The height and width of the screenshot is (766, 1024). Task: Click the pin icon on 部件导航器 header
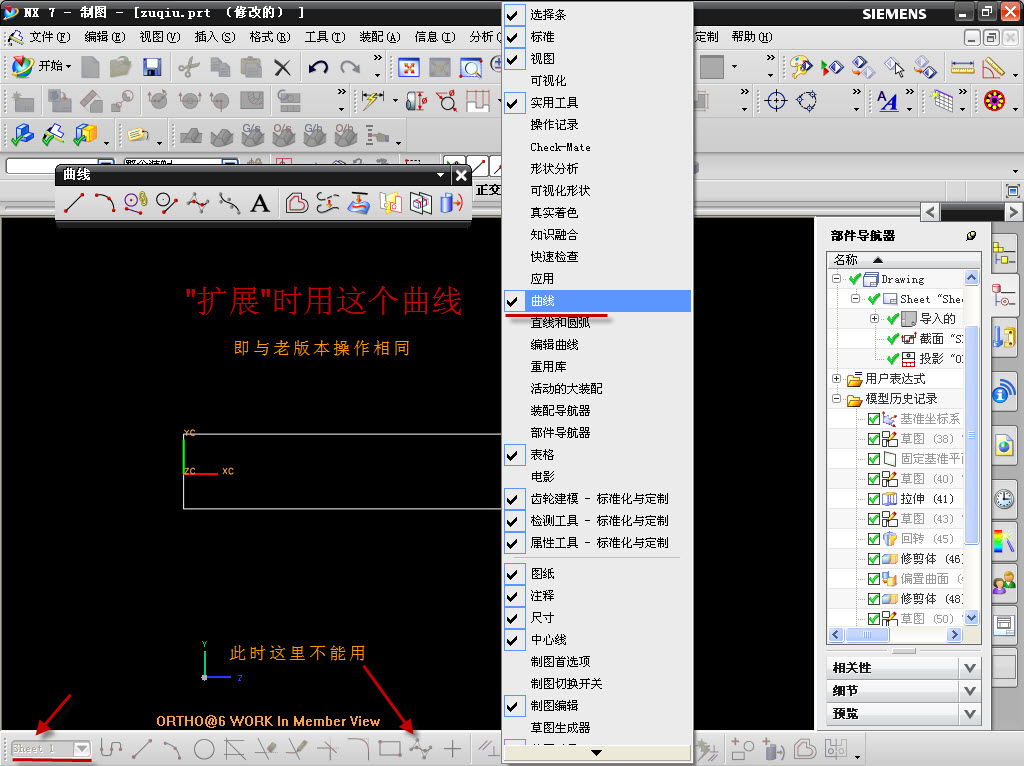click(x=971, y=236)
